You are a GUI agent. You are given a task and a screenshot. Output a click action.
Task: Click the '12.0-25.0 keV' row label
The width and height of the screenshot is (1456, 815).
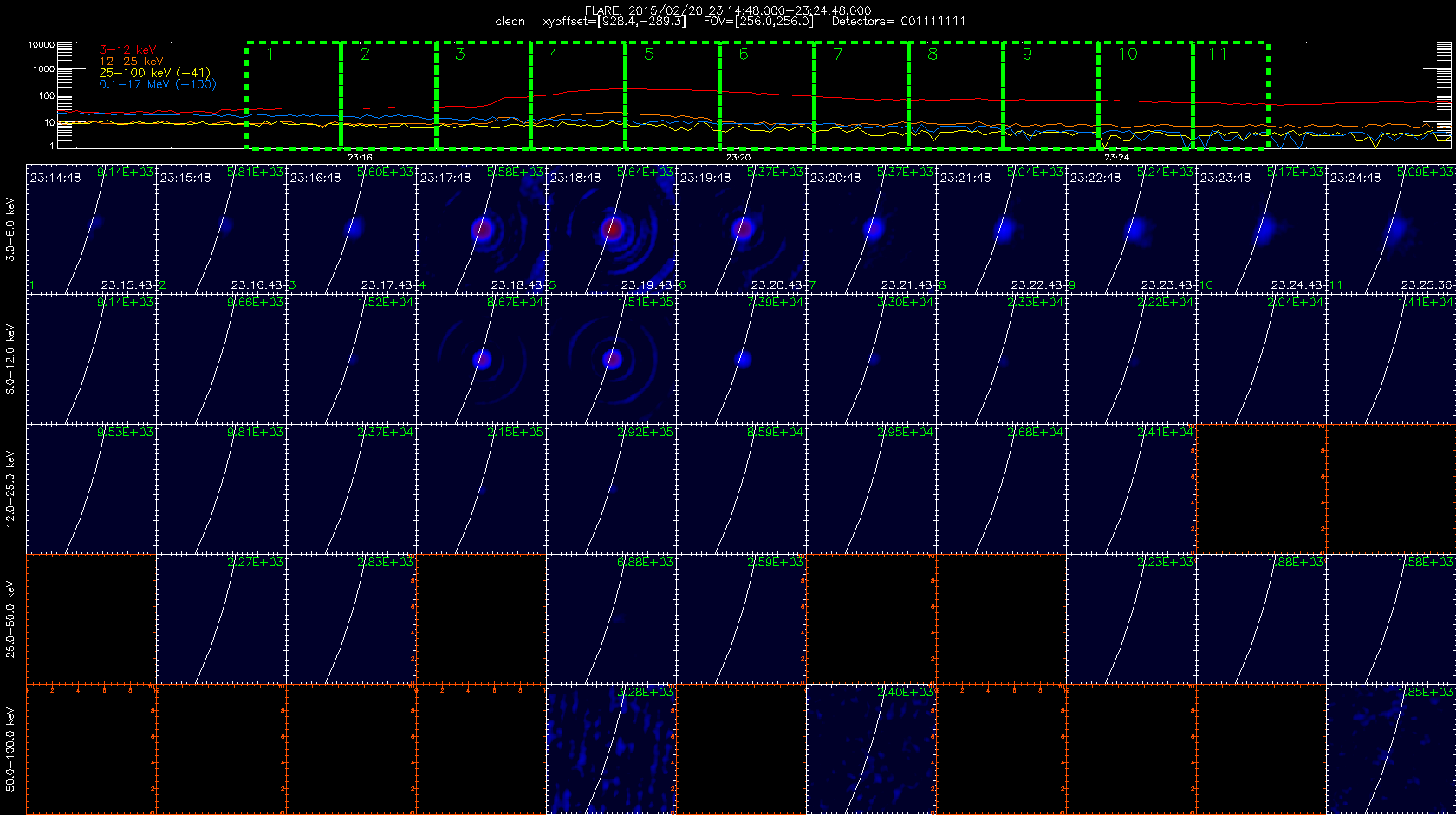(10, 489)
